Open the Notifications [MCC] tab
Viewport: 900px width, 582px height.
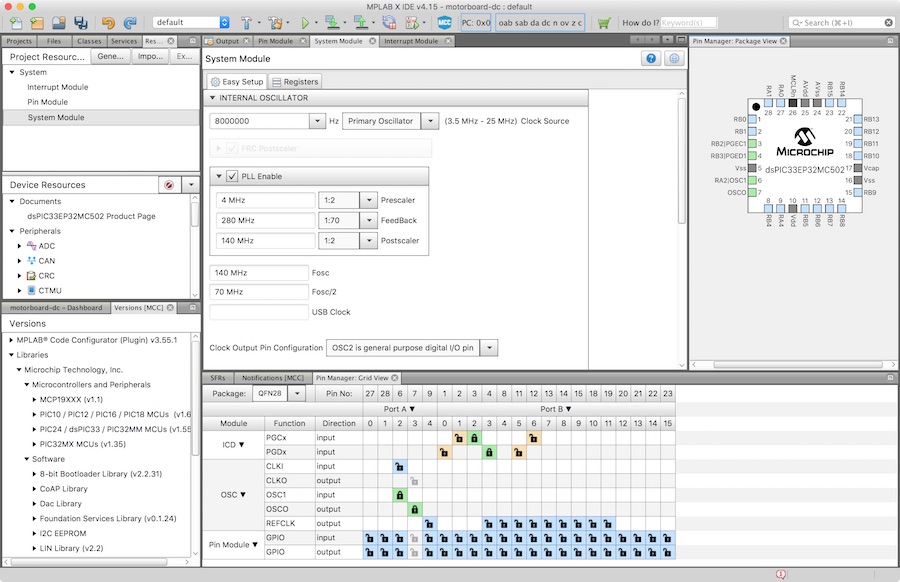point(273,378)
